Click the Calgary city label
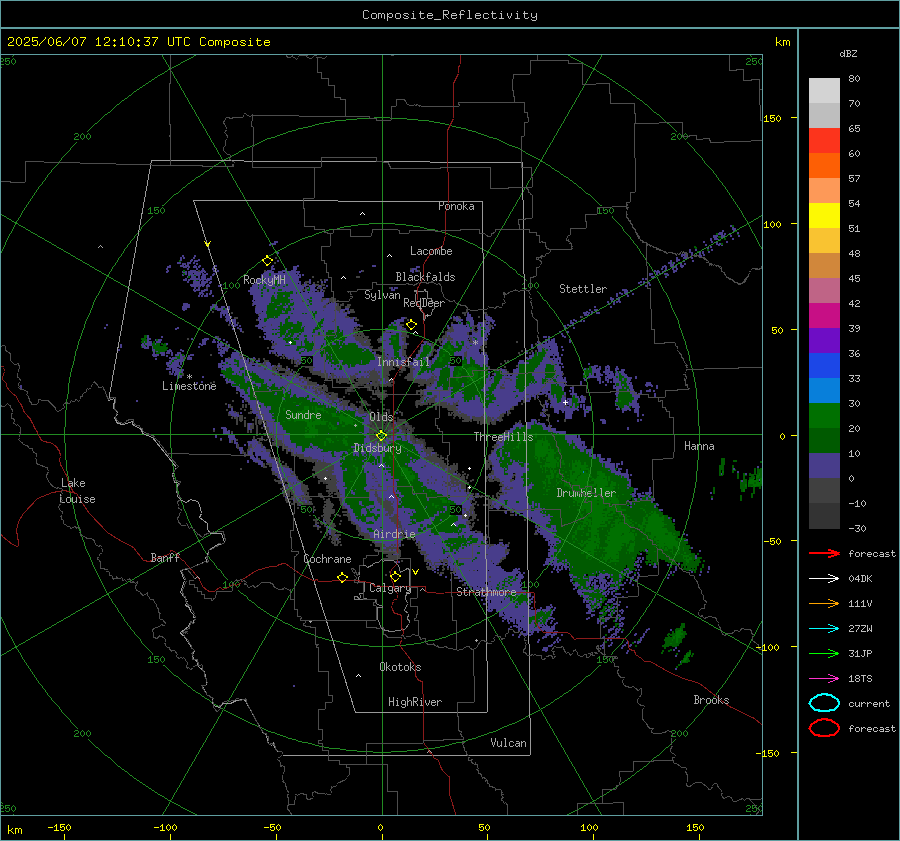This screenshot has width=900, height=841. (390, 588)
